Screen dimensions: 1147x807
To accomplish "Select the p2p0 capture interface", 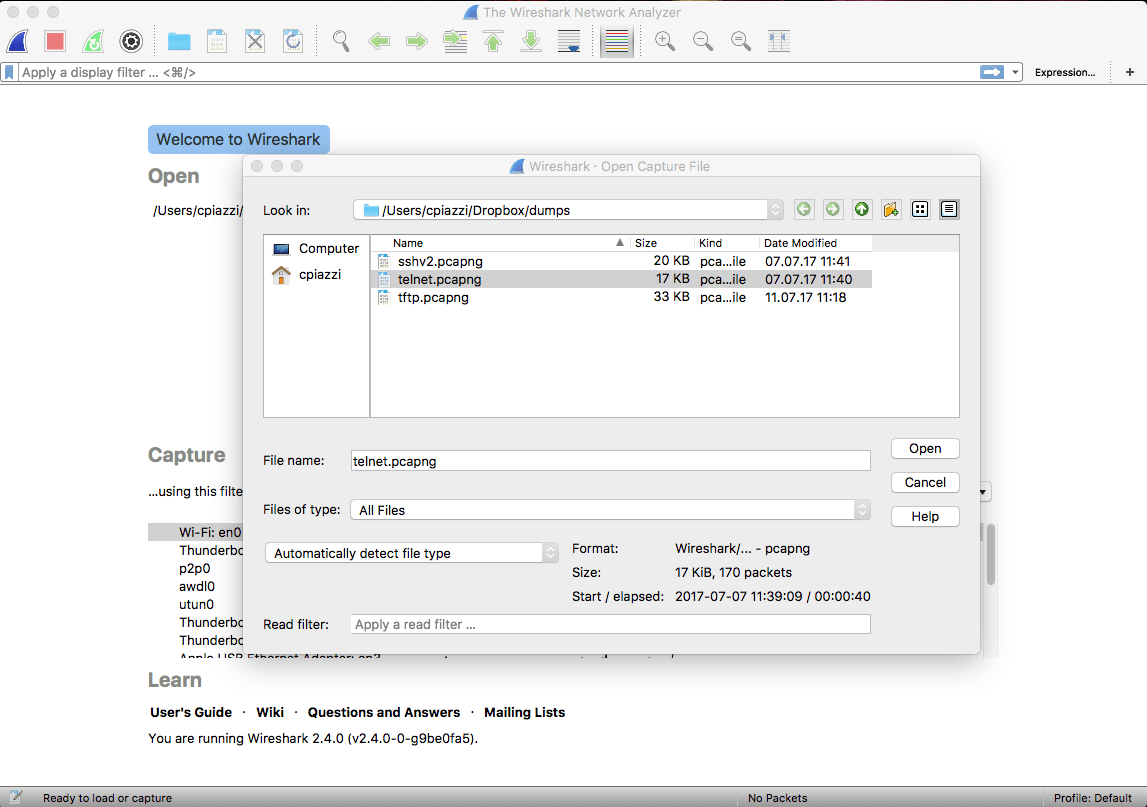I will (x=195, y=568).
